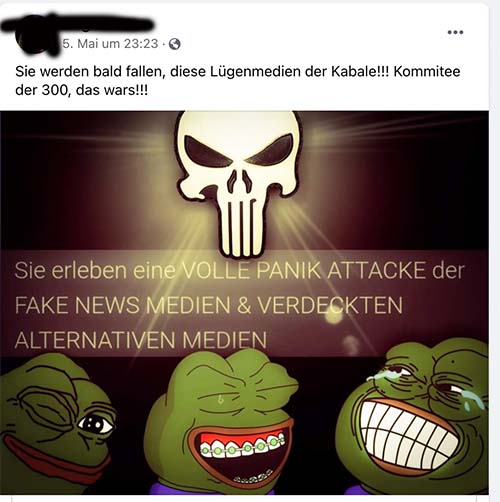This screenshot has width=500, height=502.
Task: Click the laughing frog with braces
Action: point(221,422)
